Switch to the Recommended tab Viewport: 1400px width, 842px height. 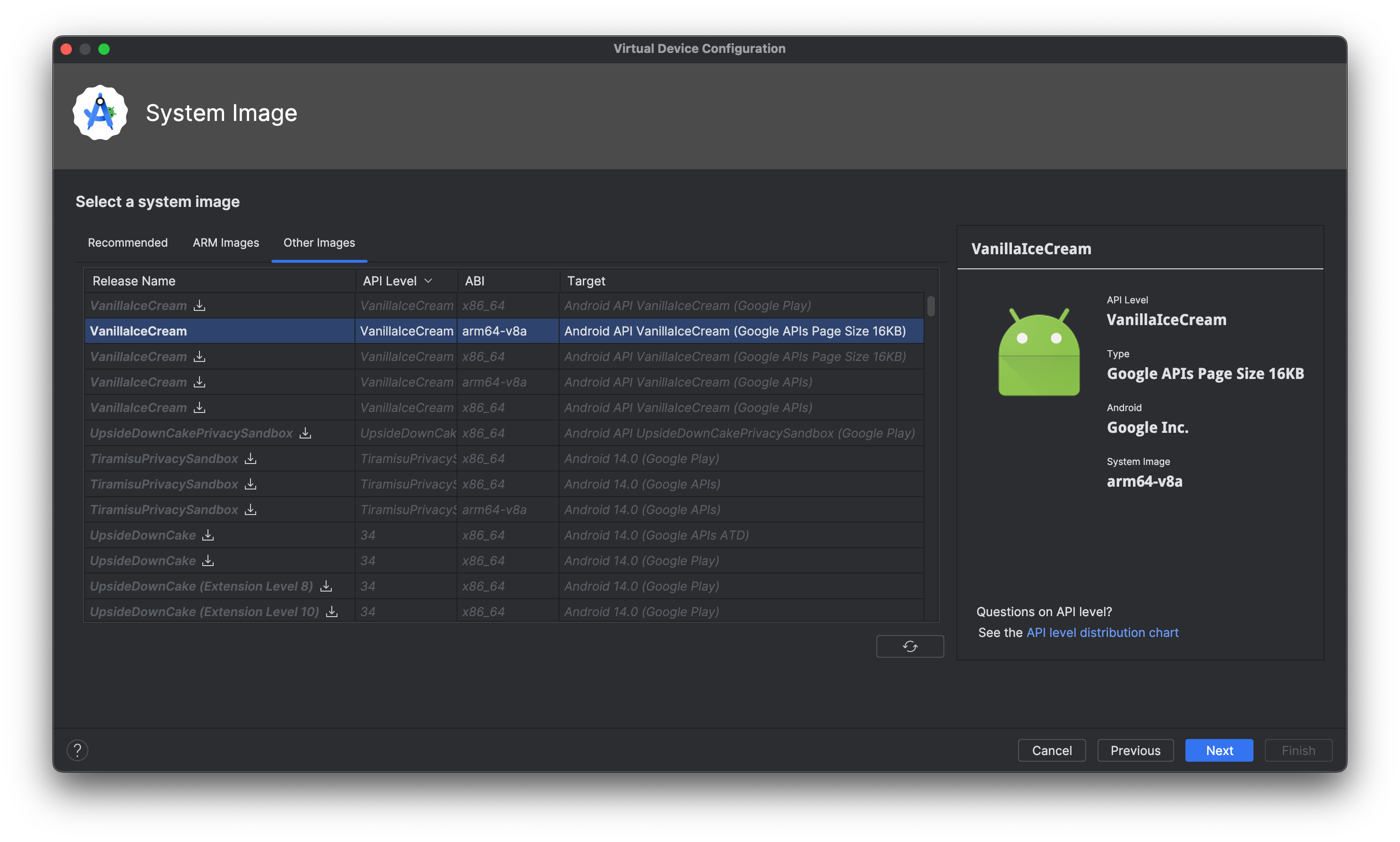tap(128, 242)
